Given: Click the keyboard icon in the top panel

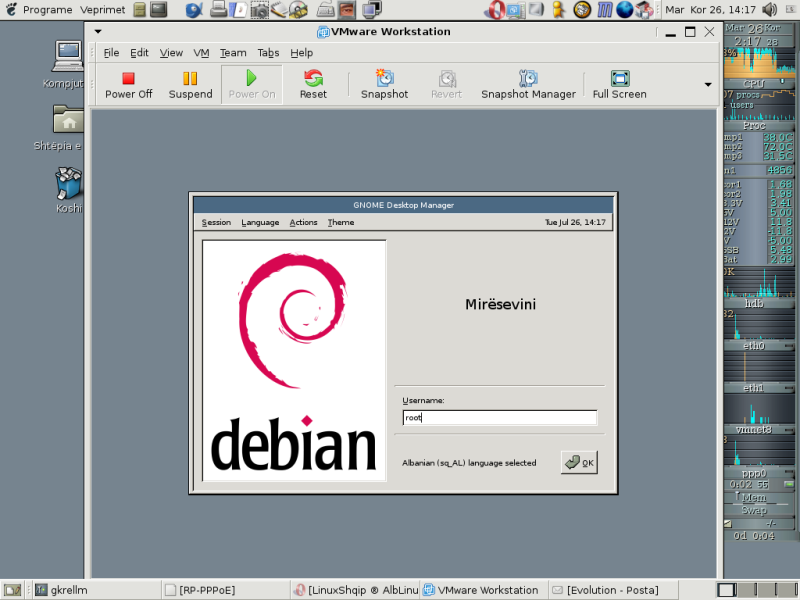Looking at the screenshot, I should tap(324, 10).
